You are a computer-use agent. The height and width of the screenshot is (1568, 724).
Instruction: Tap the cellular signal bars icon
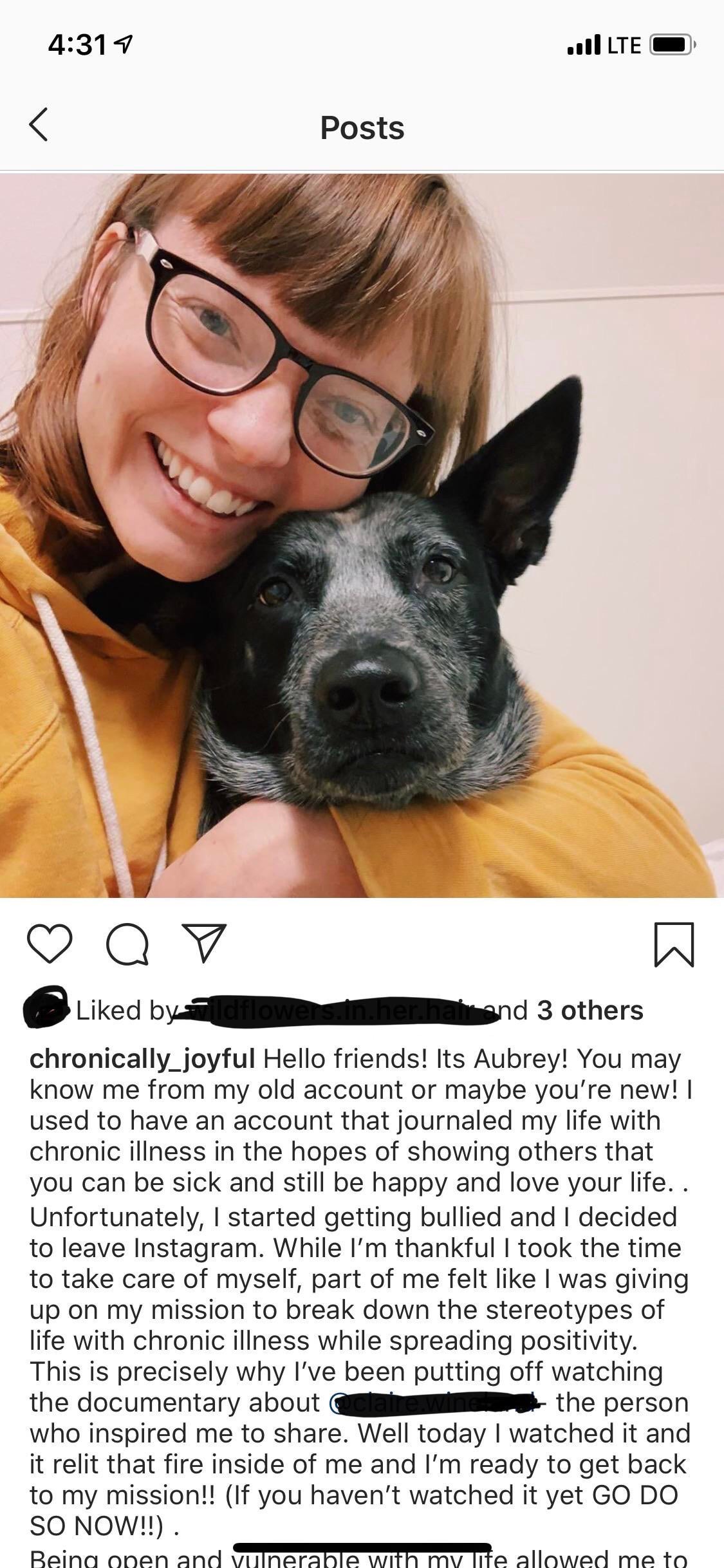point(584,45)
